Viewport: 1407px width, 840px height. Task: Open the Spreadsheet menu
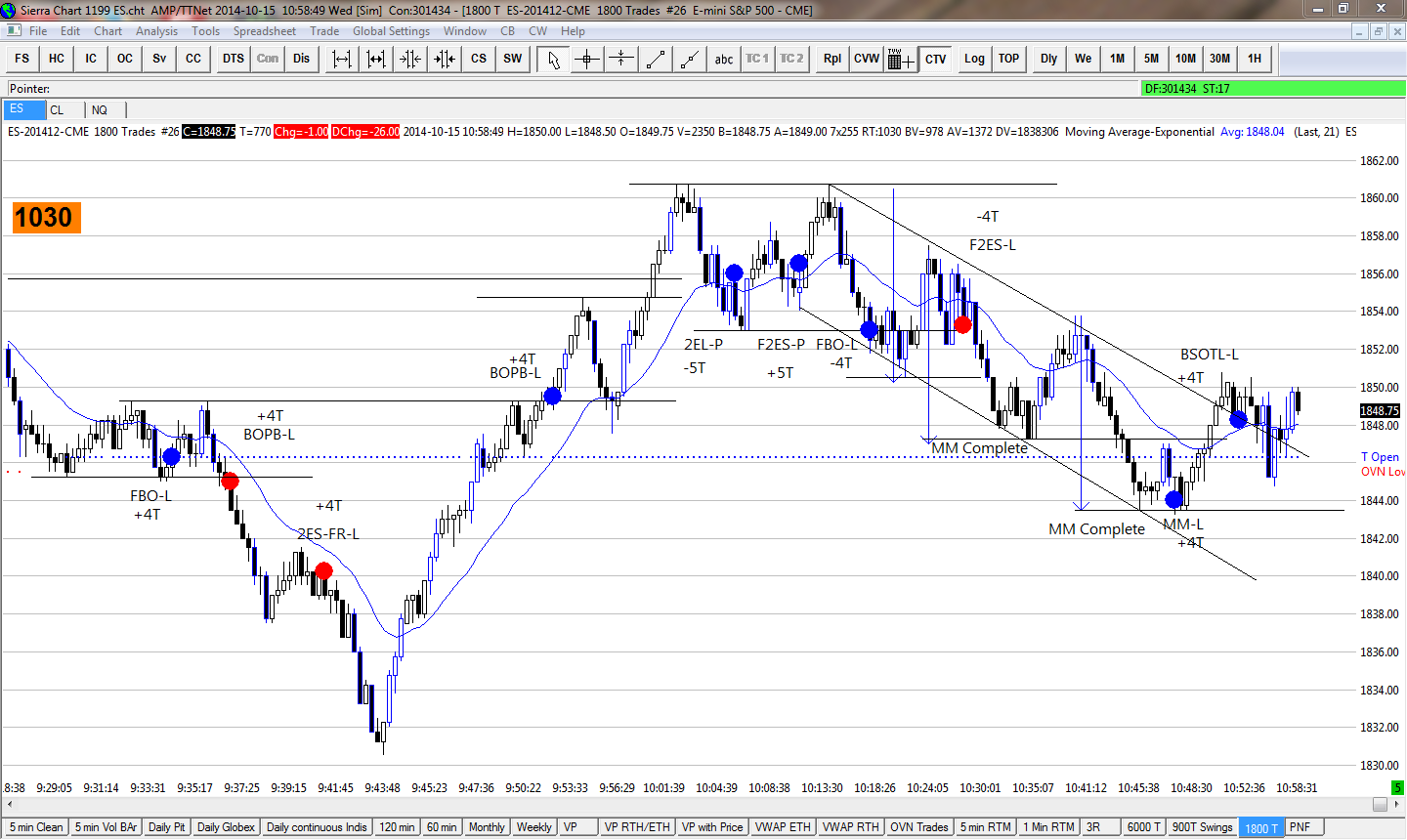(x=265, y=31)
